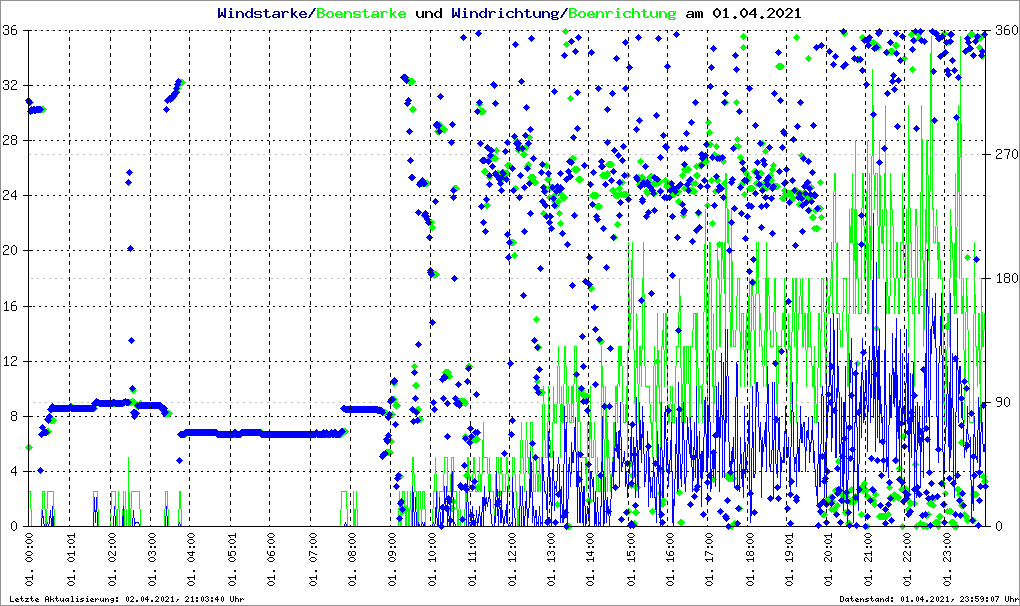The height and width of the screenshot is (606, 1020).
Task: Select the 90 degree right axis label
Action: pos(999,403)
